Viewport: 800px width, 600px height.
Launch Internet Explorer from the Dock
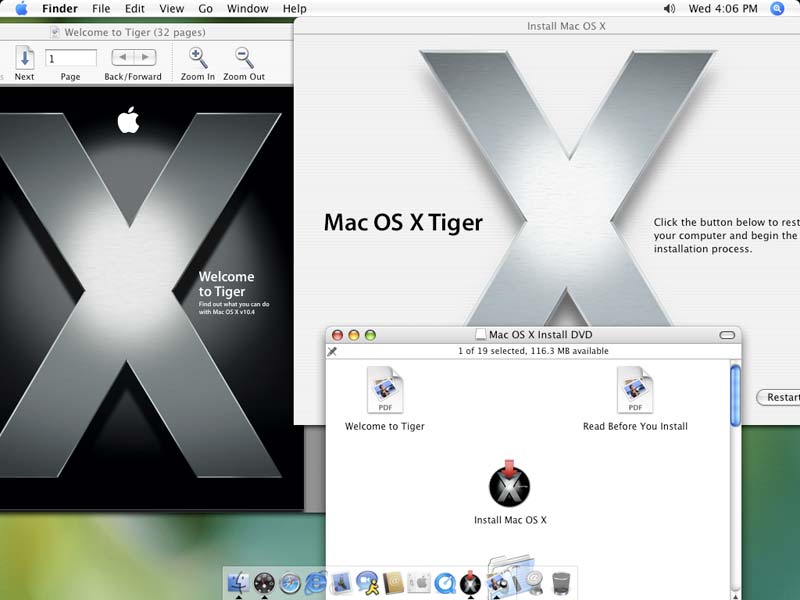(316, 583)
